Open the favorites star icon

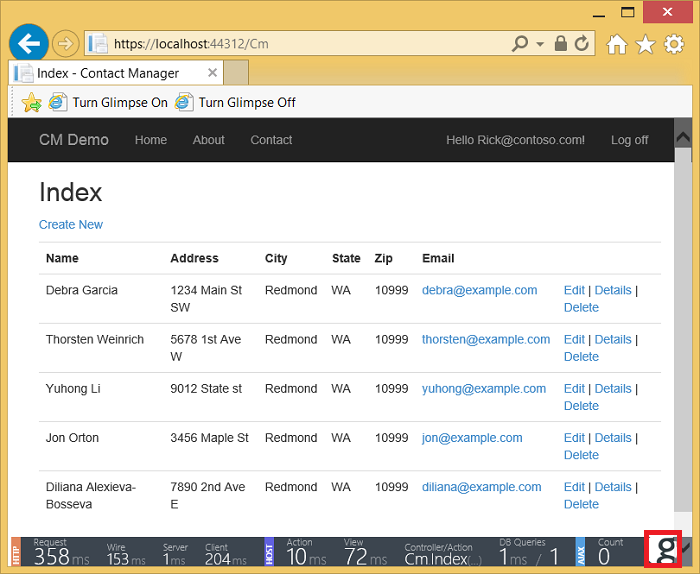(645, 44)
